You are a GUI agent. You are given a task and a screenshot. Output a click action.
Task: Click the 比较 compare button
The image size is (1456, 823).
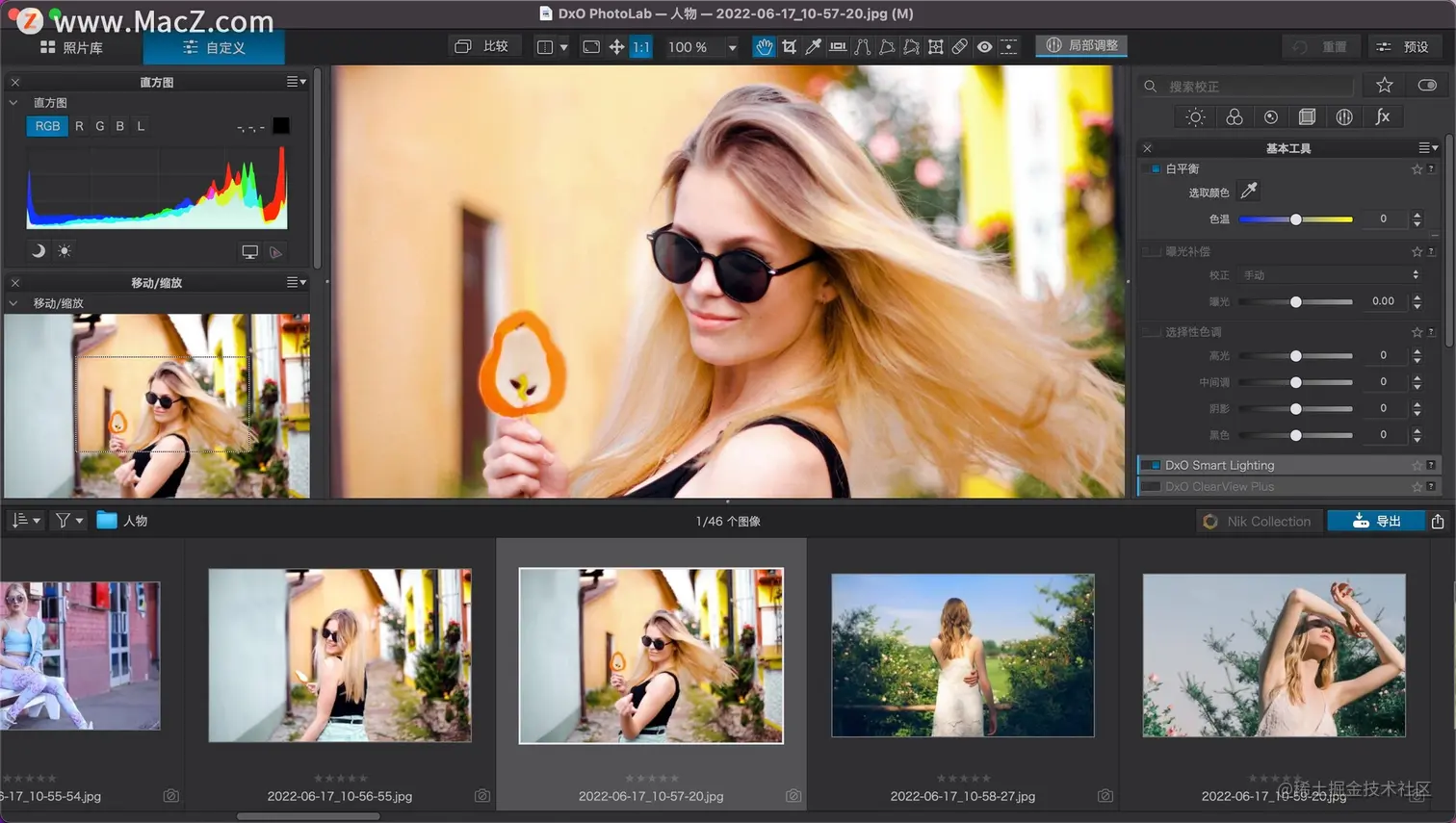(482, 46)
